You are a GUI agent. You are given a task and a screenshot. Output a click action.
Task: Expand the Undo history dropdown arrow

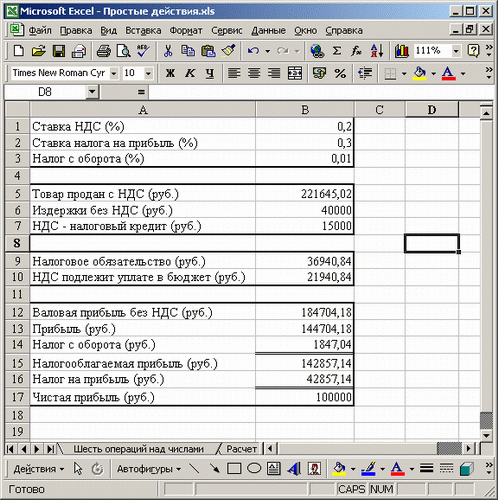(x=267, y=51)
